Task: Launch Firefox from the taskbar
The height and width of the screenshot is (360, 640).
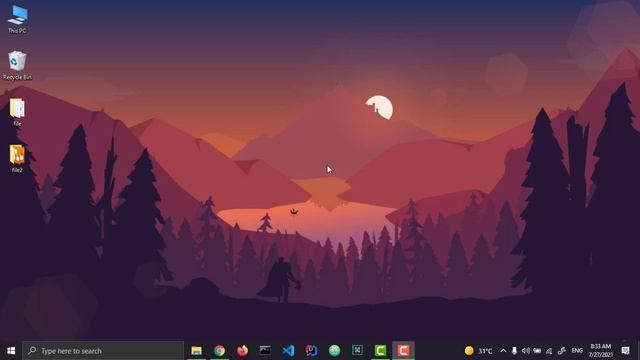Action: pos(242,351)
